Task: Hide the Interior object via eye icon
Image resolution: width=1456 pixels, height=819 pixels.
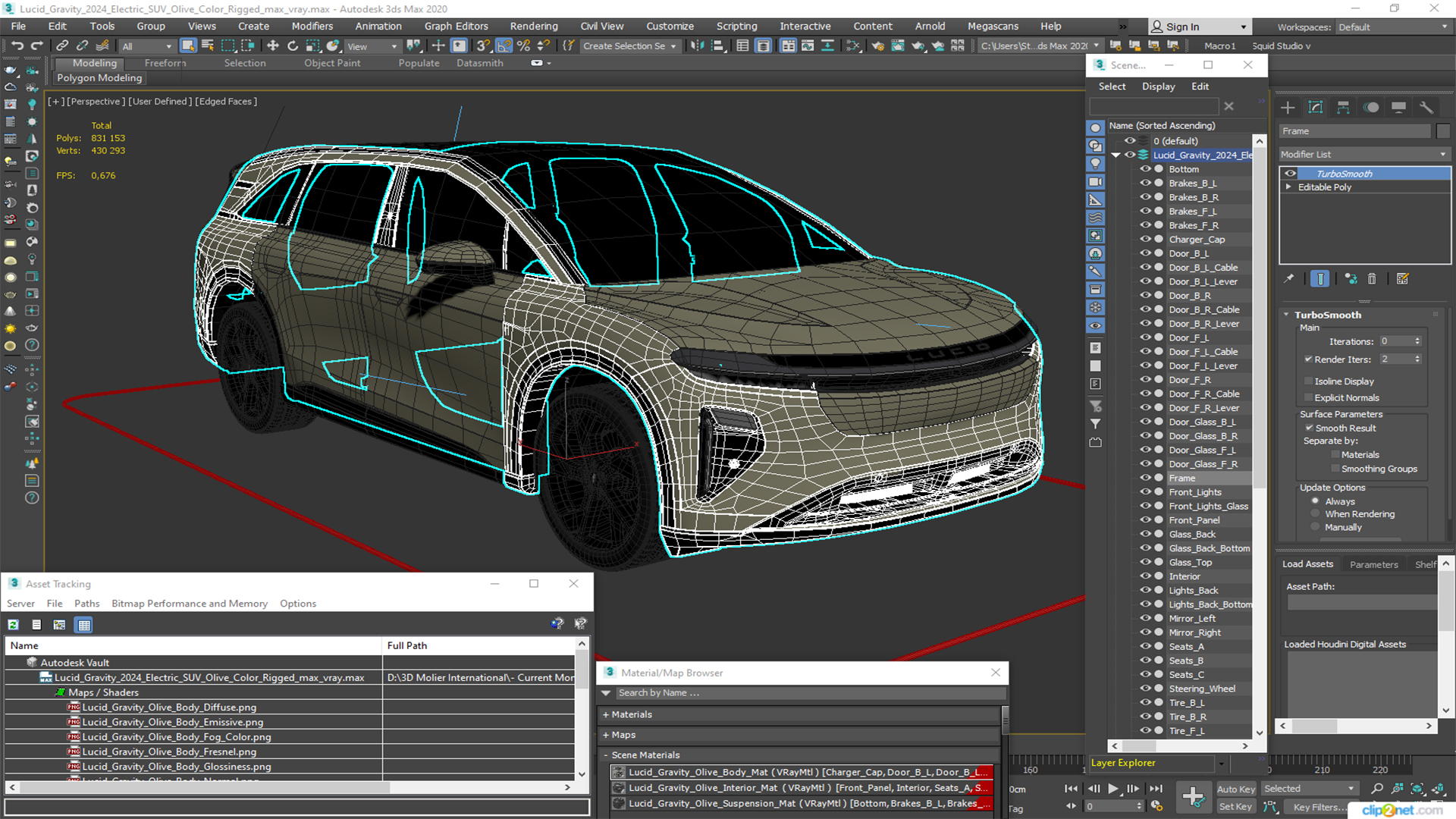Action: [1145, 576]
